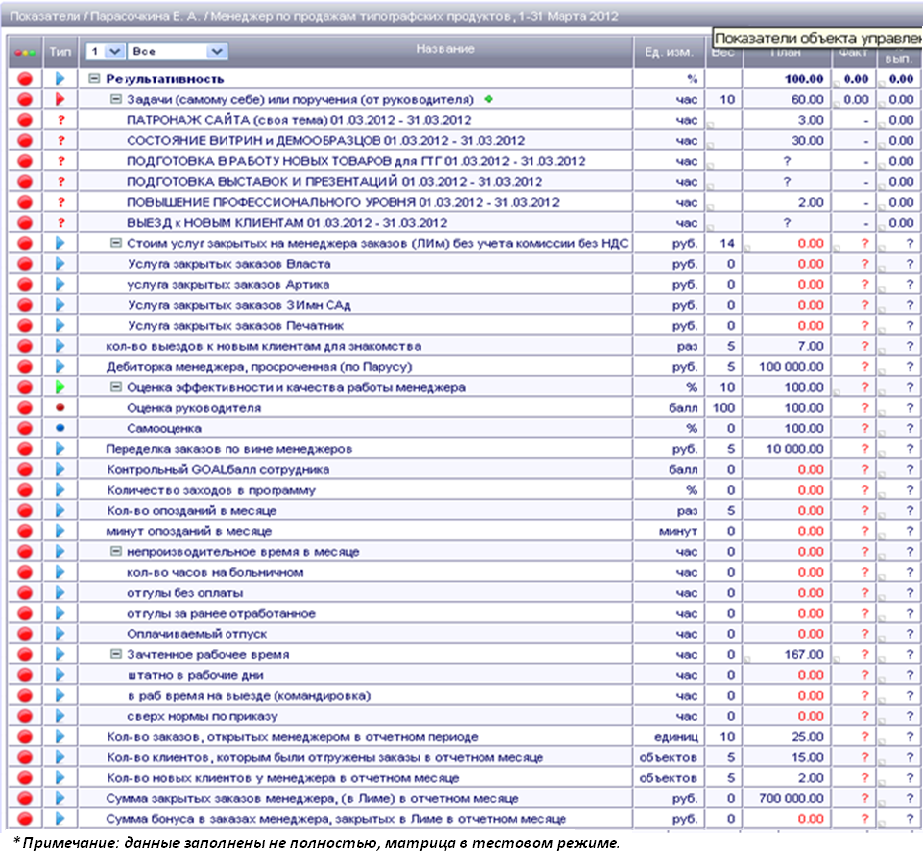This screenshot has height=856, width=923.
Task: Click the green diamond icon after 'поручения (от руководителя)'
Action: pos(489,99)
